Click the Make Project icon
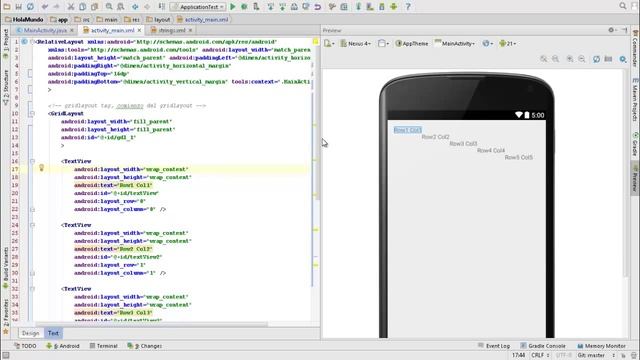640x360 pixels. pyautogui.click(x=162, y=7)
